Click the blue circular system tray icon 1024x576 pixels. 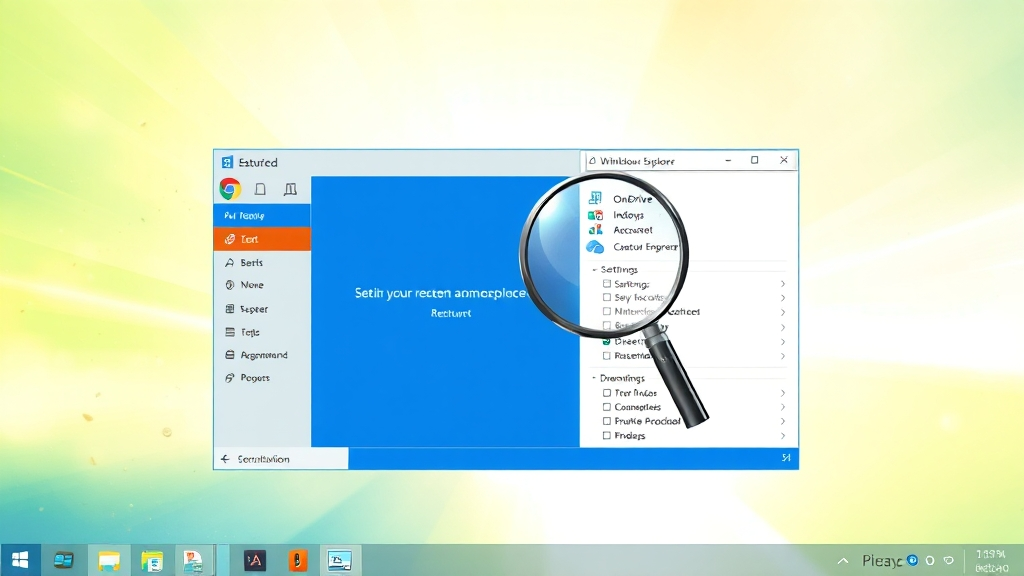click(x=912, y=560)
